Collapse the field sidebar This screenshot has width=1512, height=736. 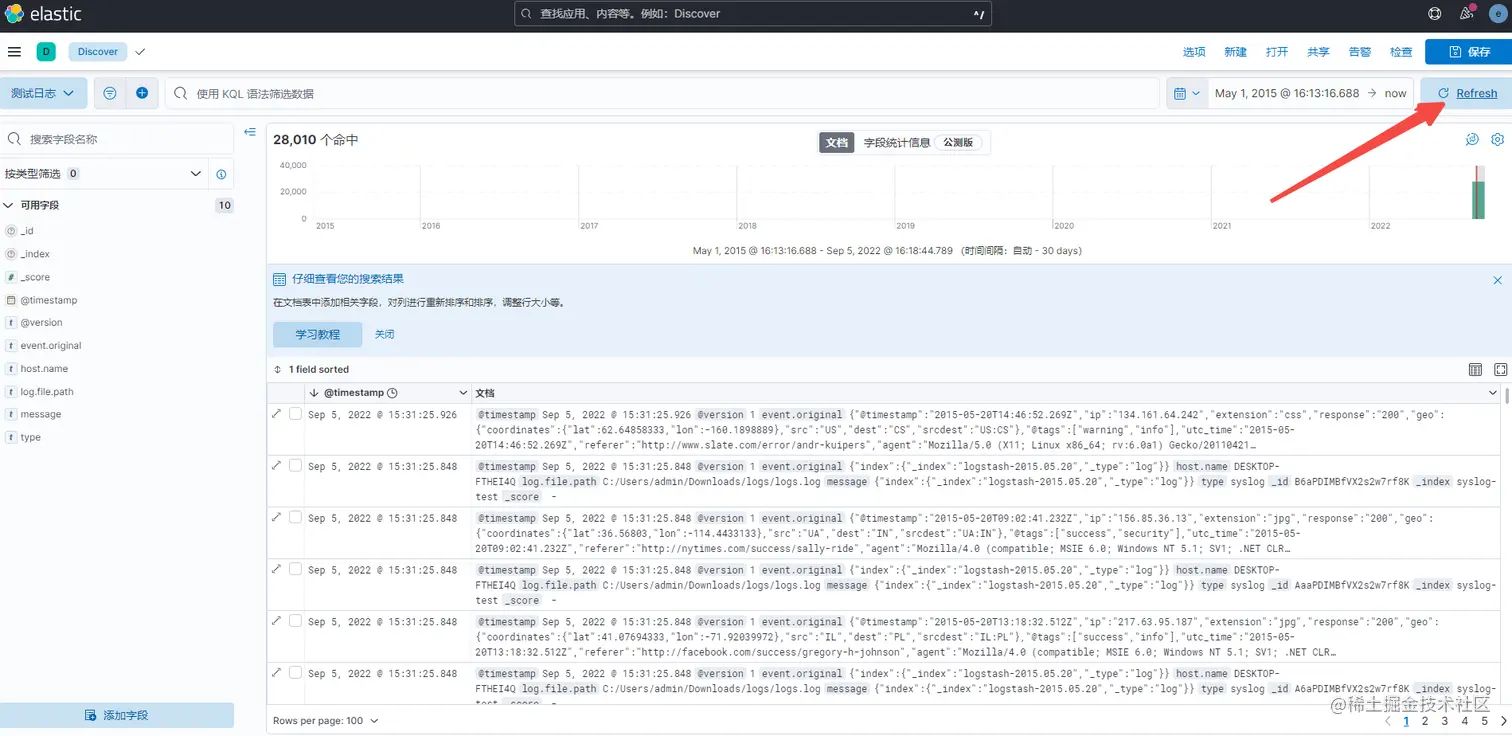250,132
